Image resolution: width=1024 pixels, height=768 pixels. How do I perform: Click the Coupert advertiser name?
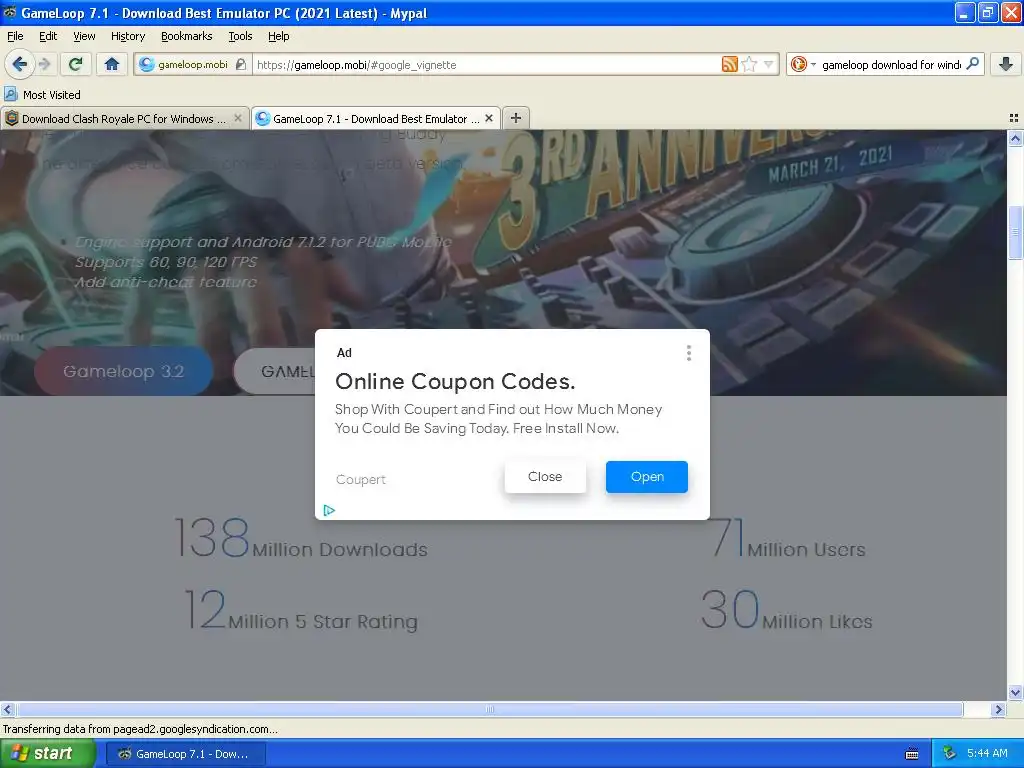pyautogui.click(x=360, y=479)
